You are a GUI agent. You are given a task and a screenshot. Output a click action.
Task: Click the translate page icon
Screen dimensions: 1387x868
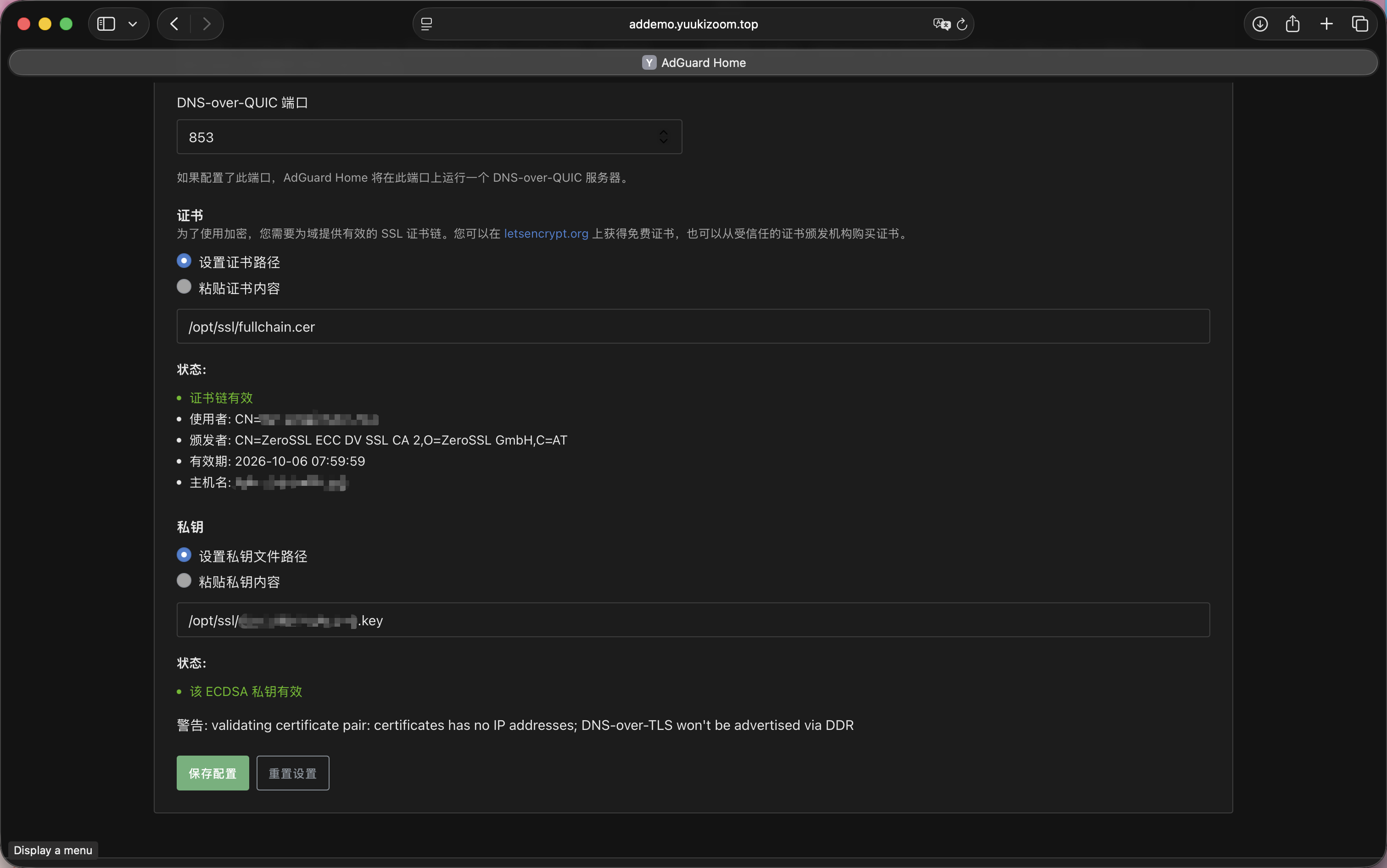pyautogui.click(x=941, y=24)
